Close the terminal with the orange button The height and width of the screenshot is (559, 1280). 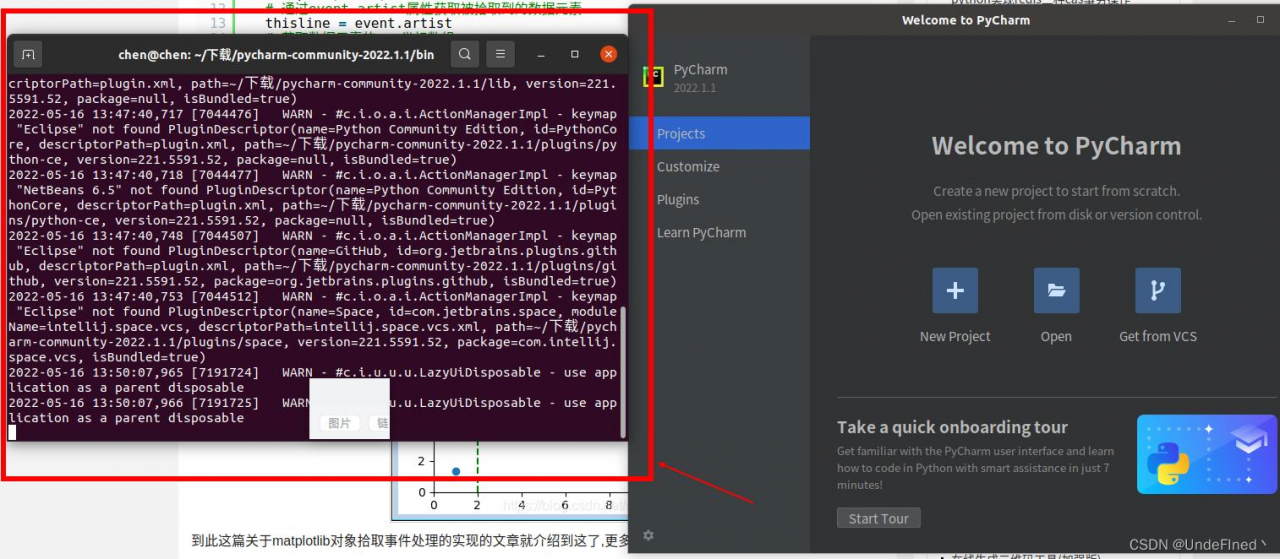coord(608,54)
